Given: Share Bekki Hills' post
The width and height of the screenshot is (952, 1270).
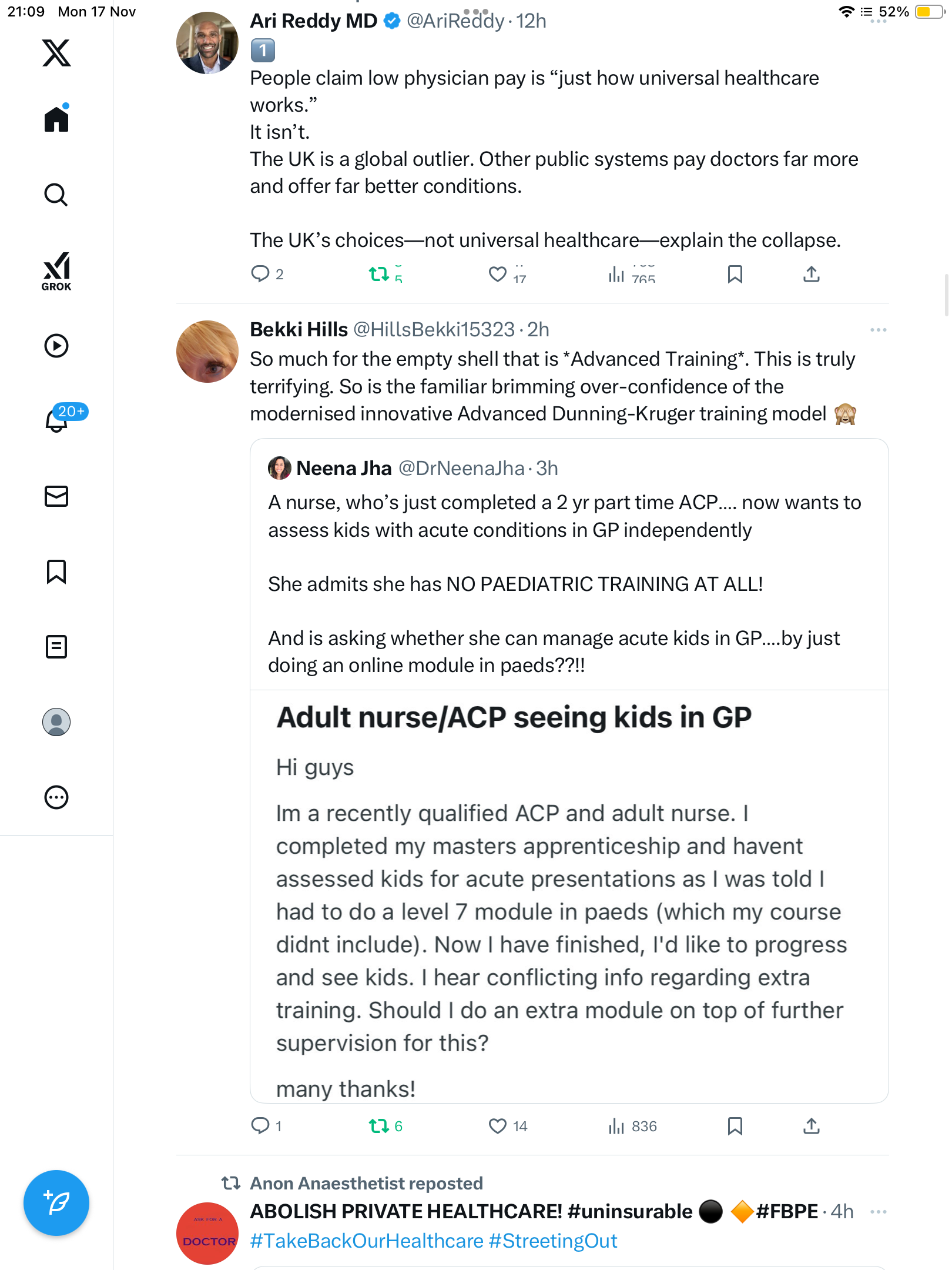Looking at the screenshot, I should tap(811, 1126).
